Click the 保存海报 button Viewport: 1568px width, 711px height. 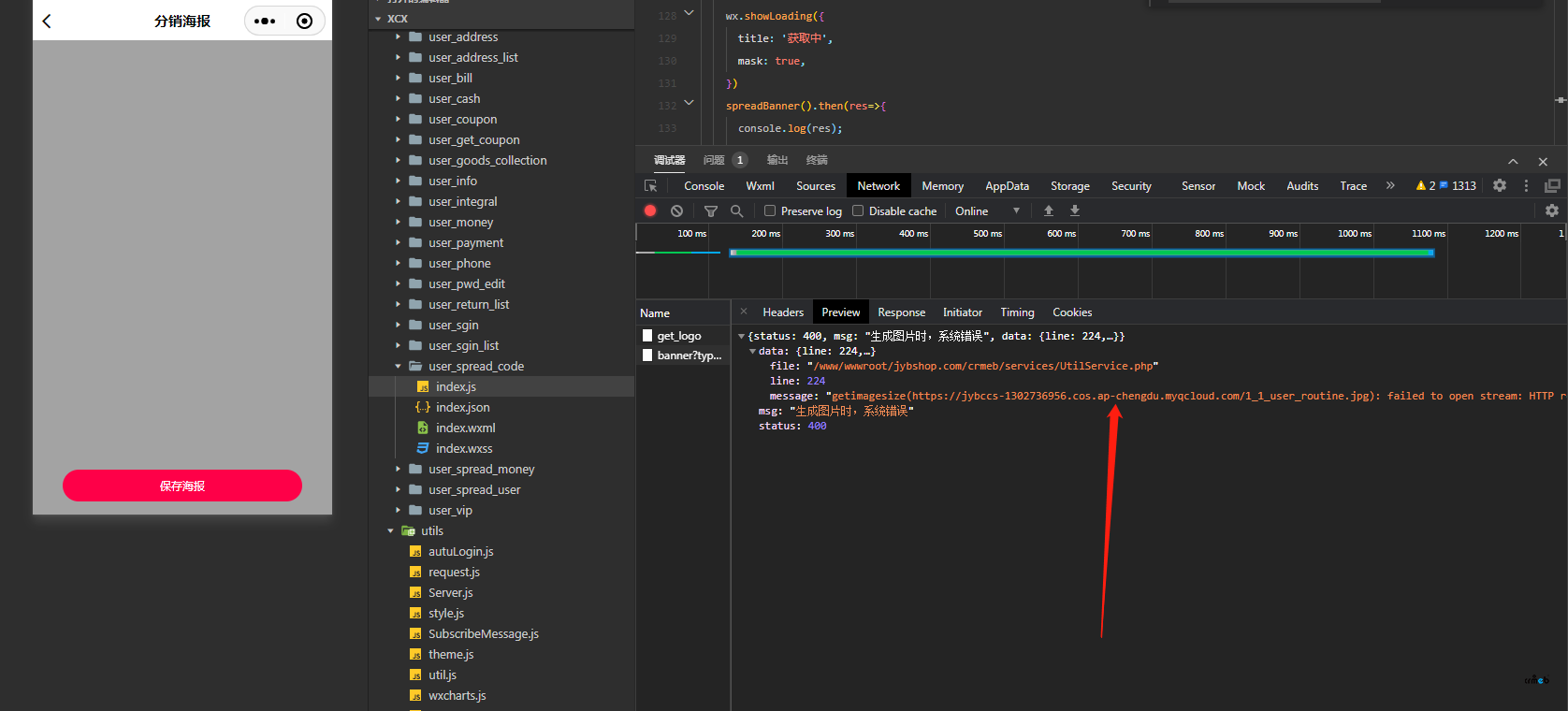[182, 486]
